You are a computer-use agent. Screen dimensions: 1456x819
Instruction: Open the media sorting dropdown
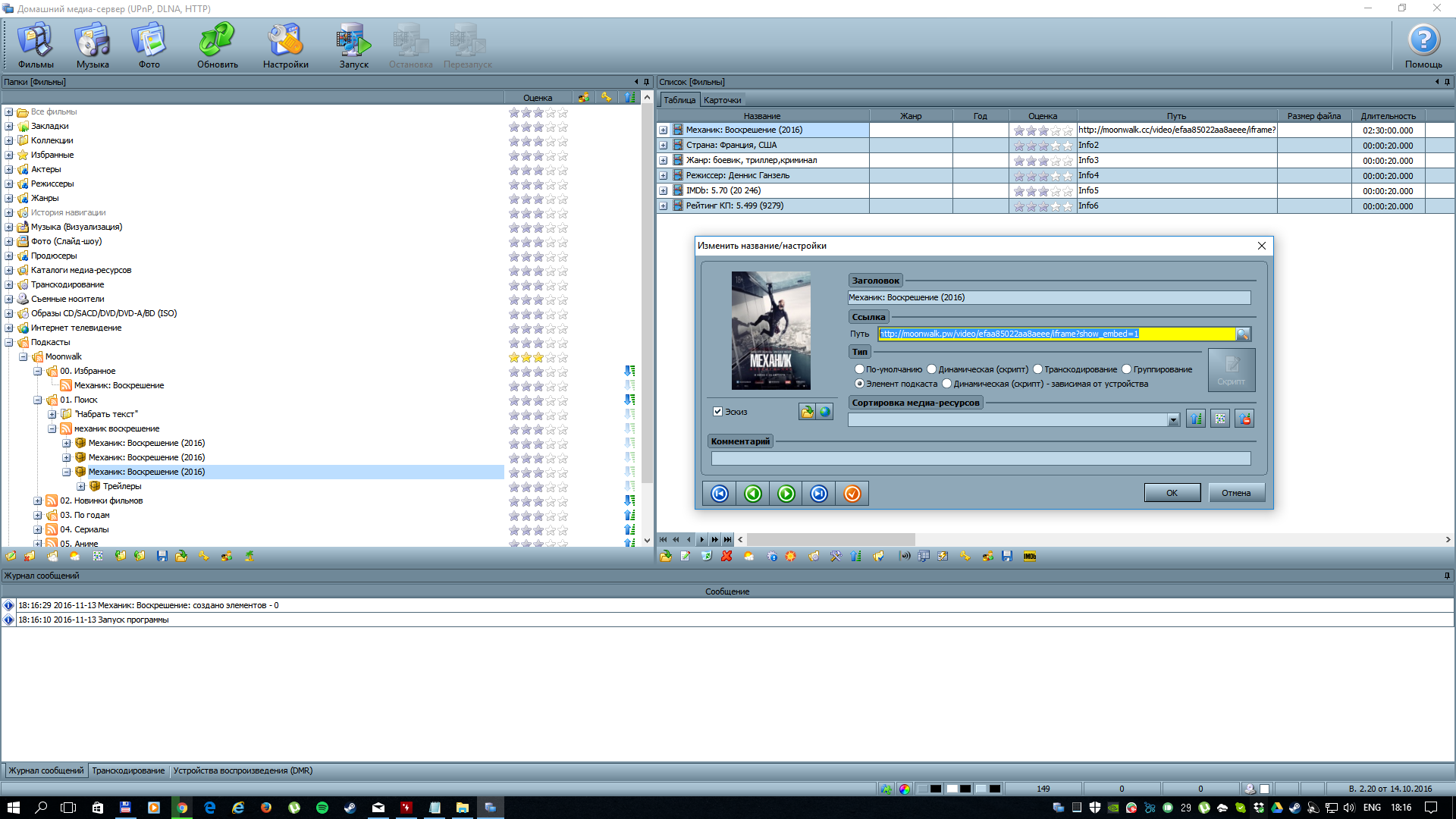pos(1173,420)
